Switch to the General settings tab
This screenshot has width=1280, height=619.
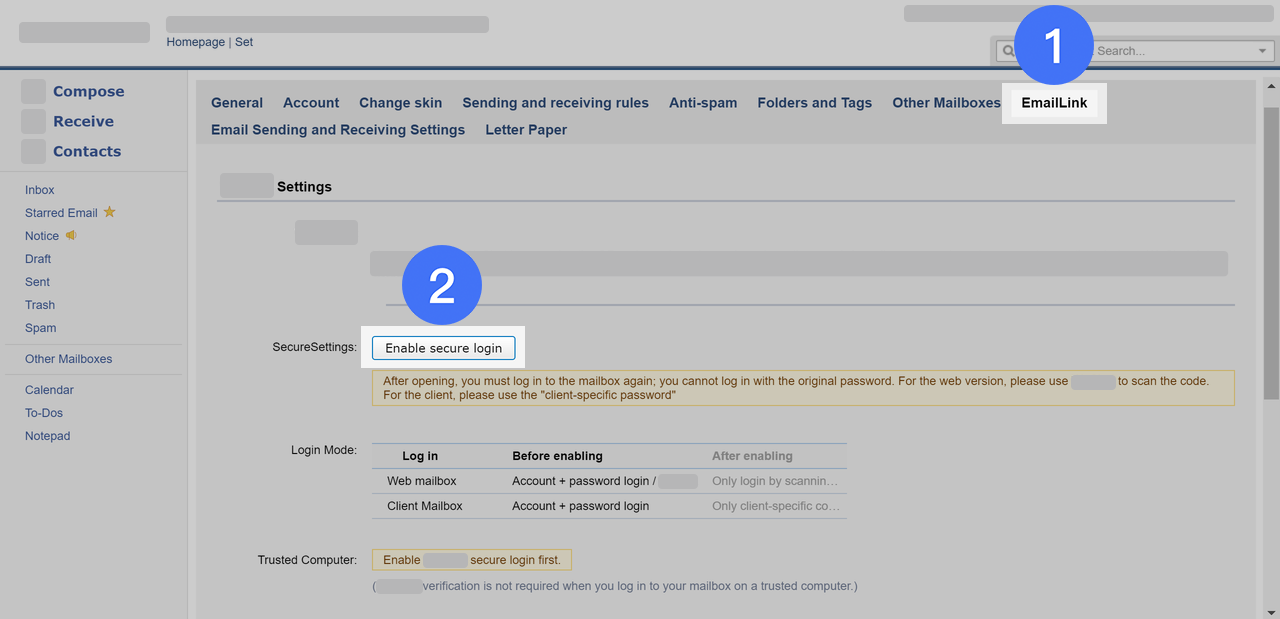coord(236,102)
